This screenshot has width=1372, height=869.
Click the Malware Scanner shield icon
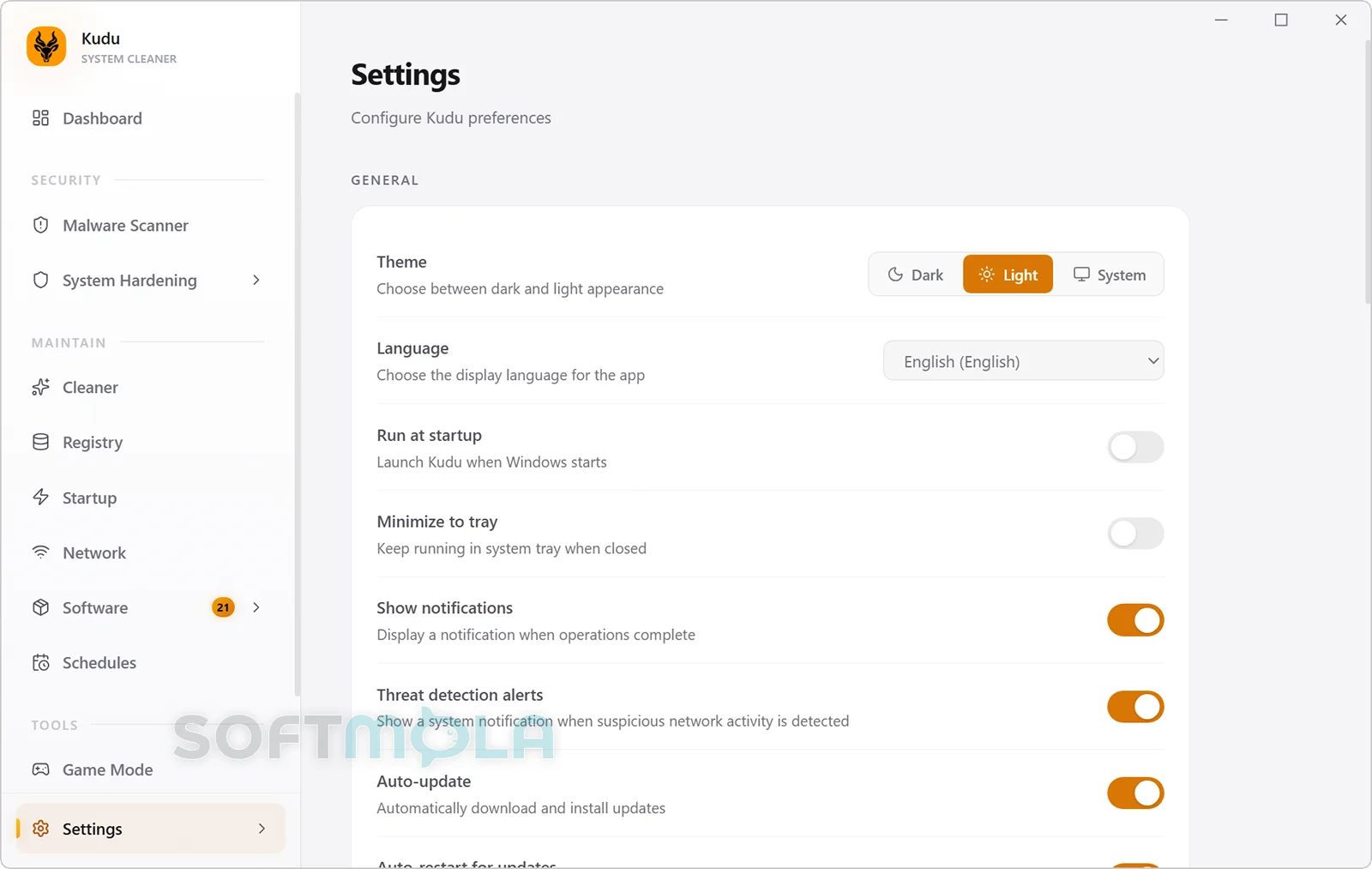pyautogui.click(x=40, y=226)
